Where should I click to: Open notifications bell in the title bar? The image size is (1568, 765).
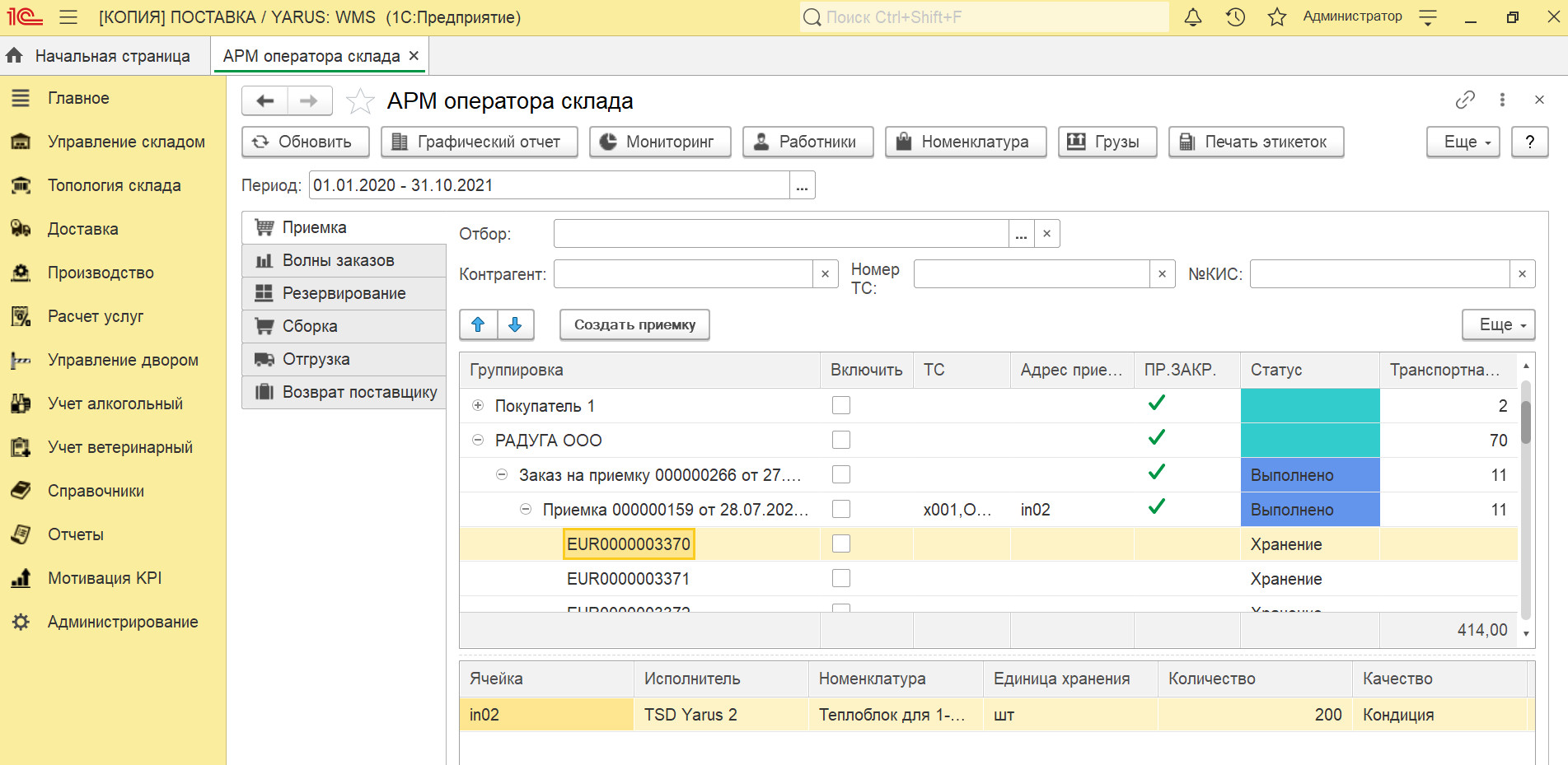(1192, 16)
